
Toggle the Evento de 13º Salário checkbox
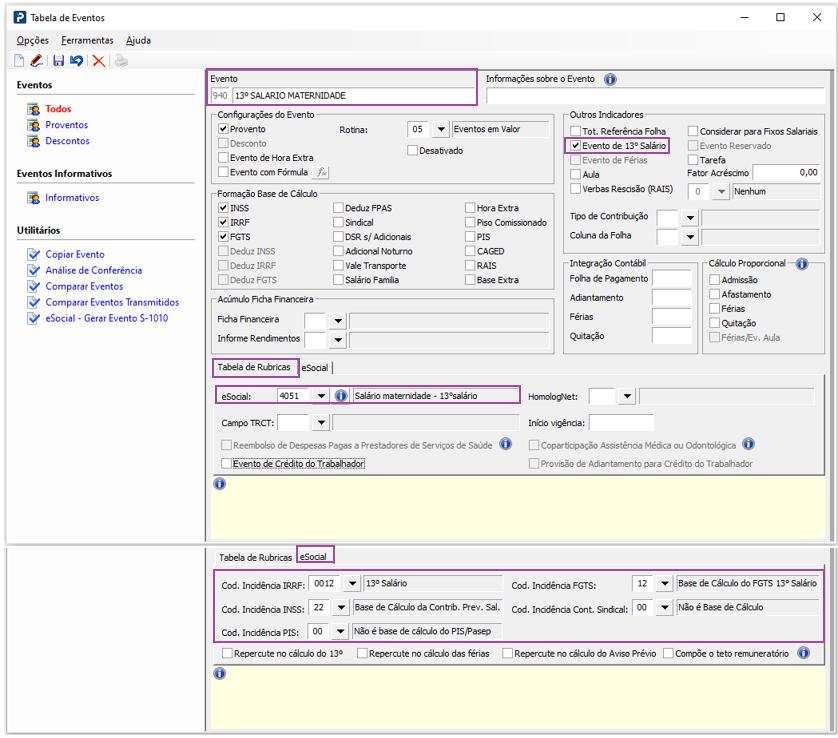576,146
